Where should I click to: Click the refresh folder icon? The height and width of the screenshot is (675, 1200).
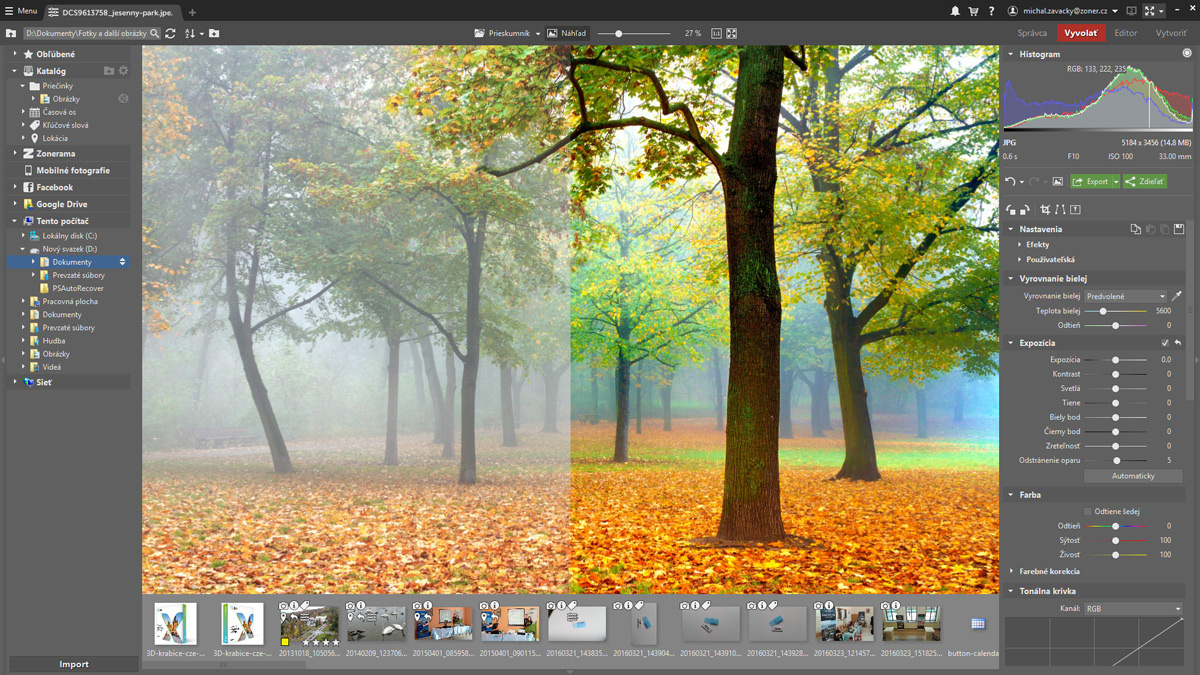click(171, 33)
